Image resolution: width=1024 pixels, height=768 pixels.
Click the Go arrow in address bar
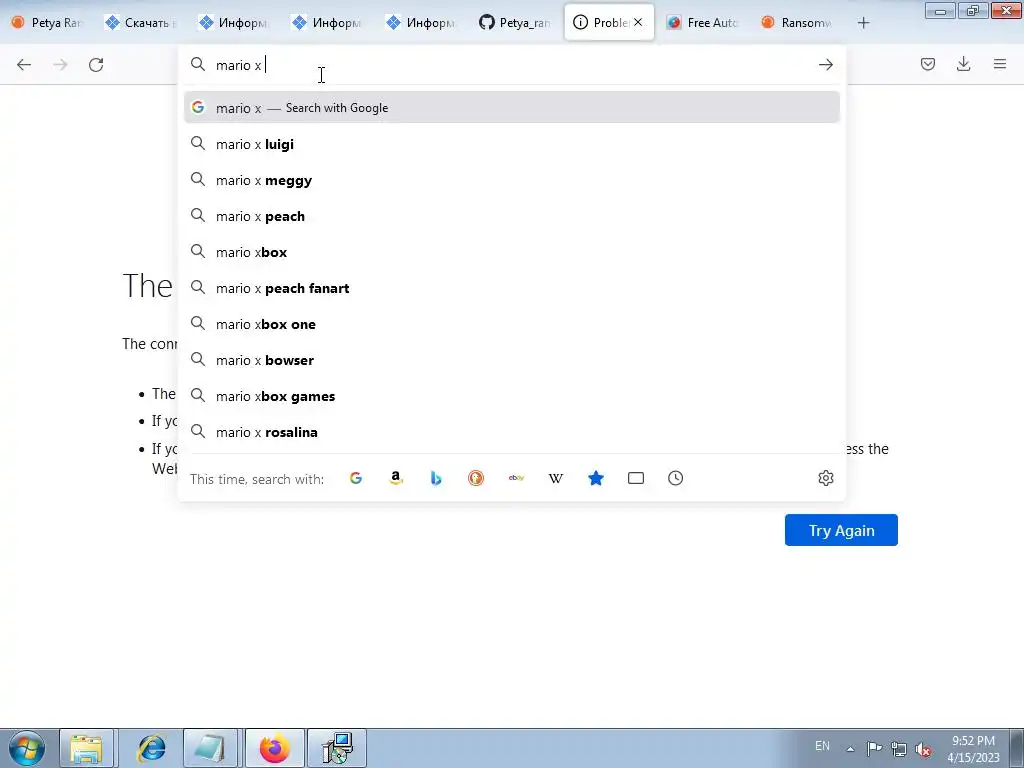[825, 64]
